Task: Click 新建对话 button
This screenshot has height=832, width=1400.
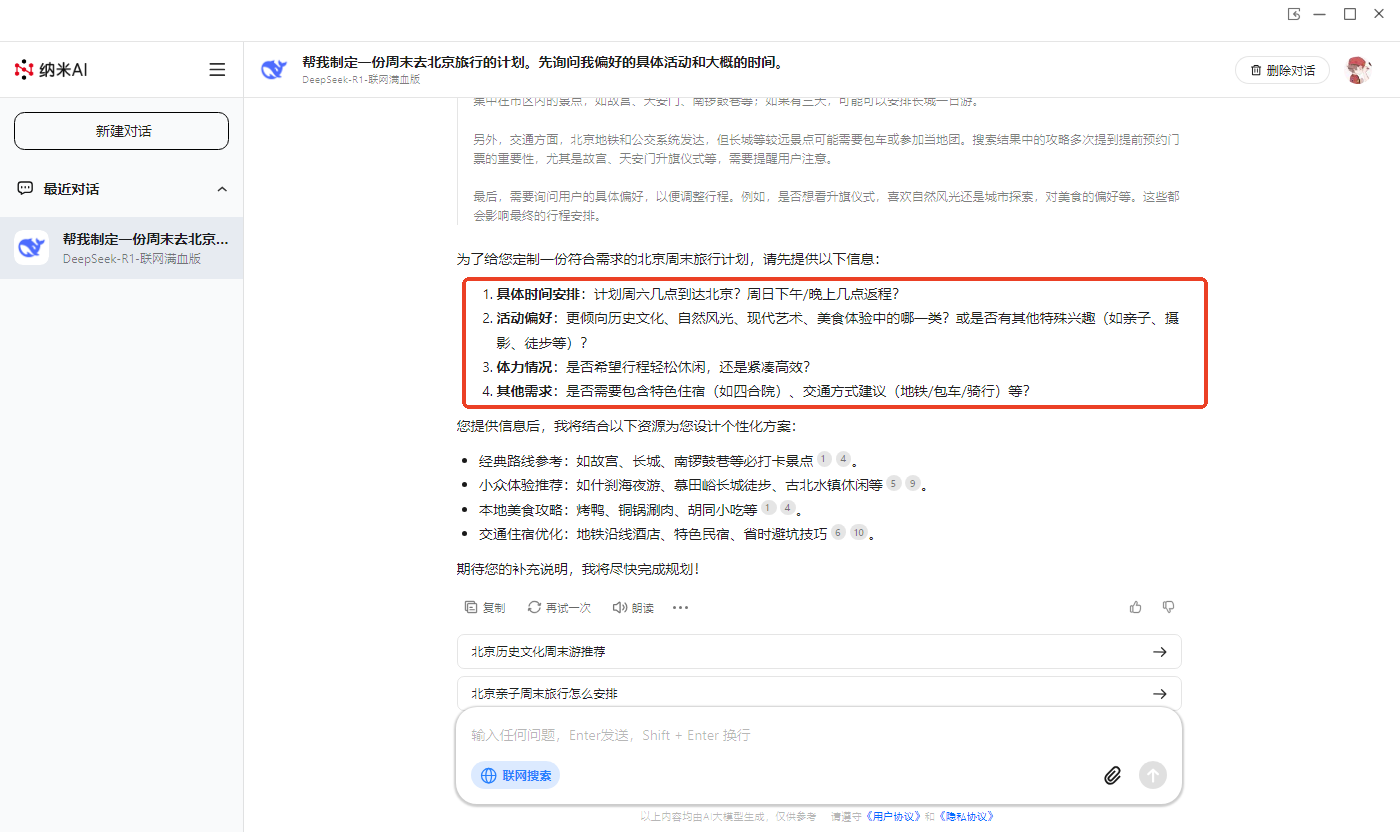Action: (122, 131)
